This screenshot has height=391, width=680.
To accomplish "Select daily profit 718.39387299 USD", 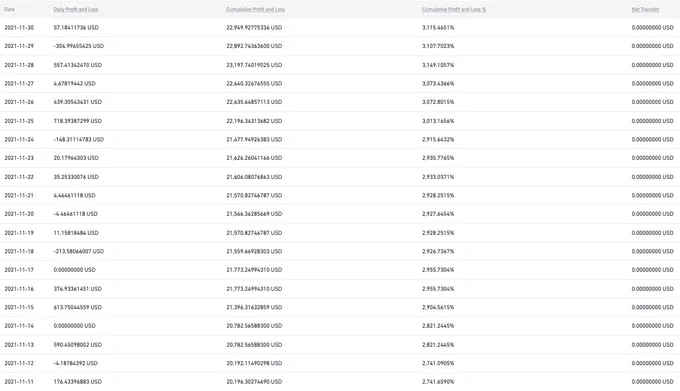I will (78, 121).
